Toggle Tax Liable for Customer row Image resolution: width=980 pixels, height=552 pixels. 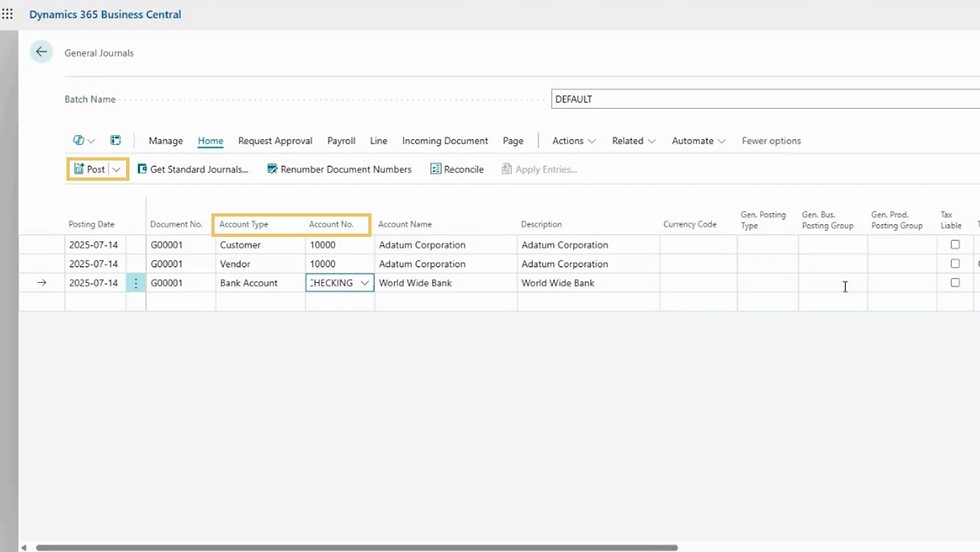(955, 244)
